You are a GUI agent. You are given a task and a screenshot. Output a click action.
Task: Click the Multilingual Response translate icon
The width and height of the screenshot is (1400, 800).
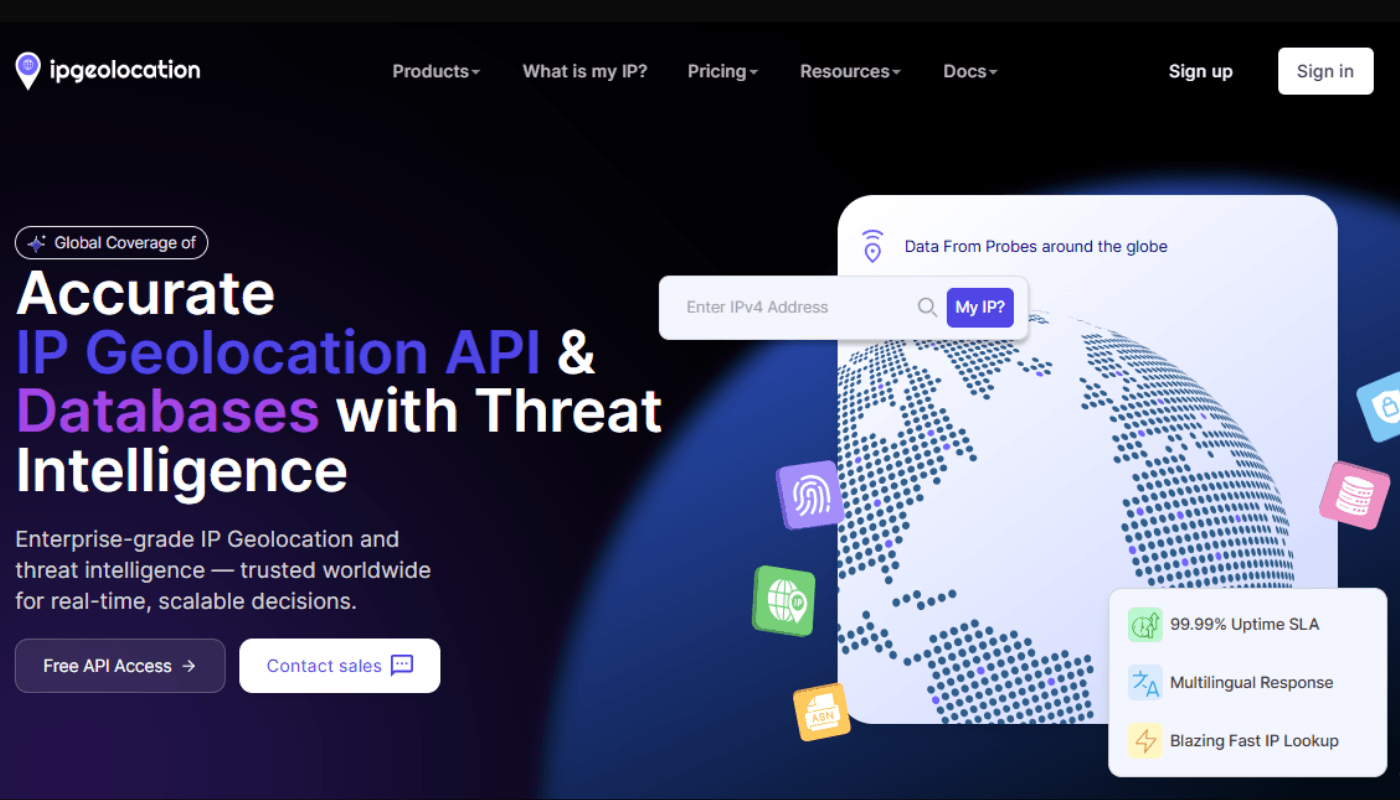(x=1145, y=683)
